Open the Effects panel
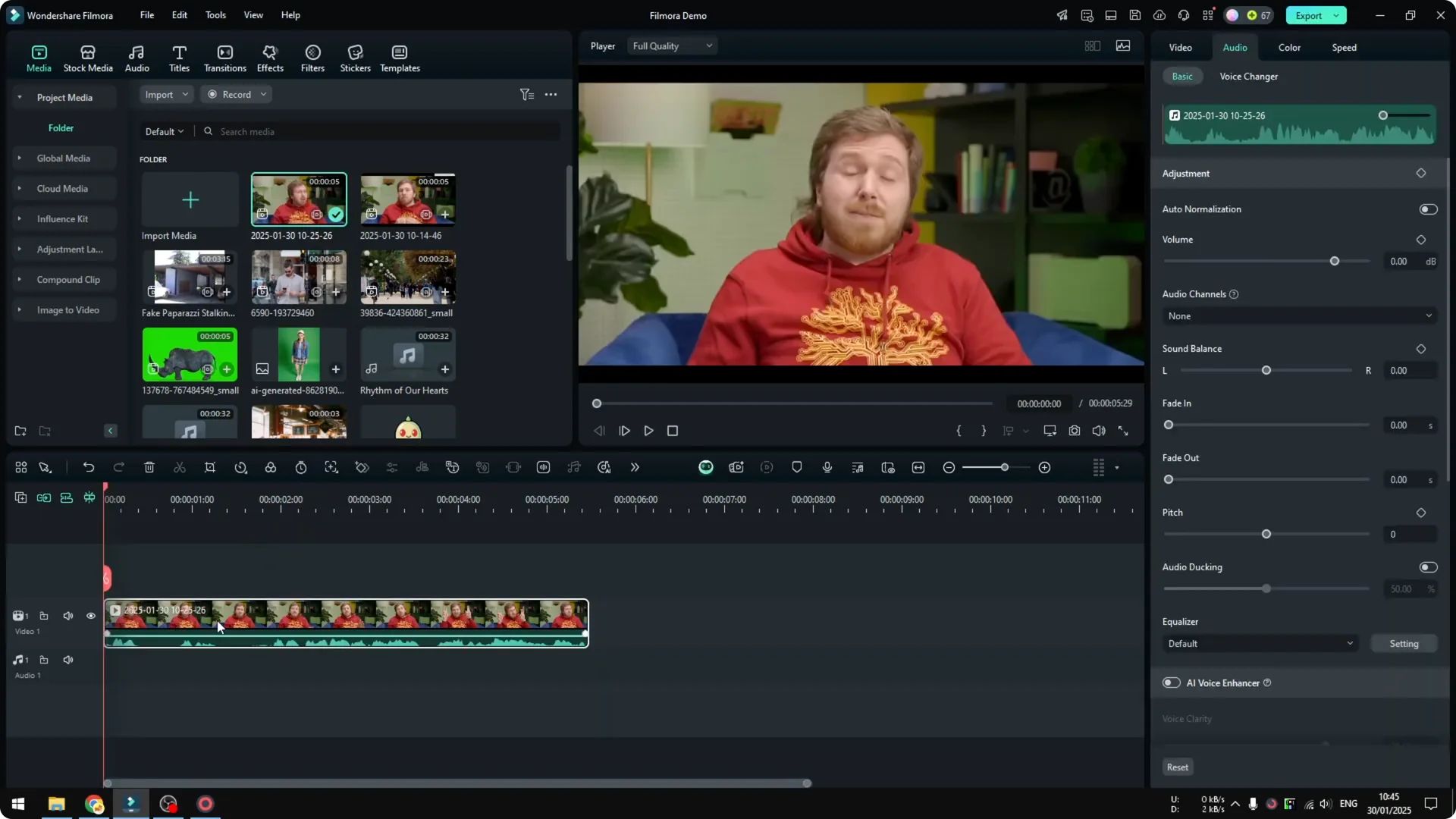This screenshot has width=1456, height=819. (270, 58)
